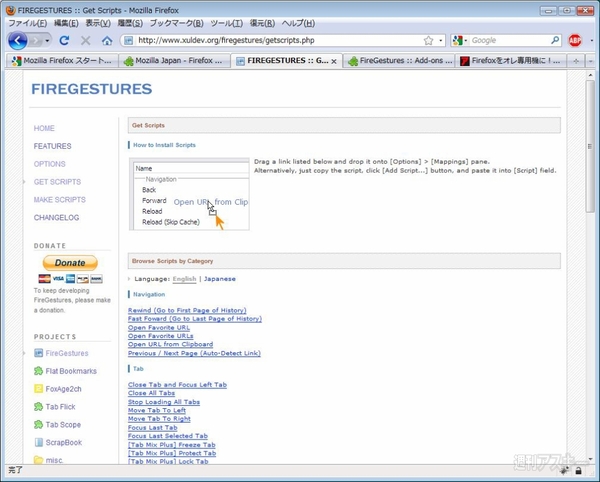Screen dimensions: 600x482
Task: Click into the Google search box
Action: coord(509,40)
